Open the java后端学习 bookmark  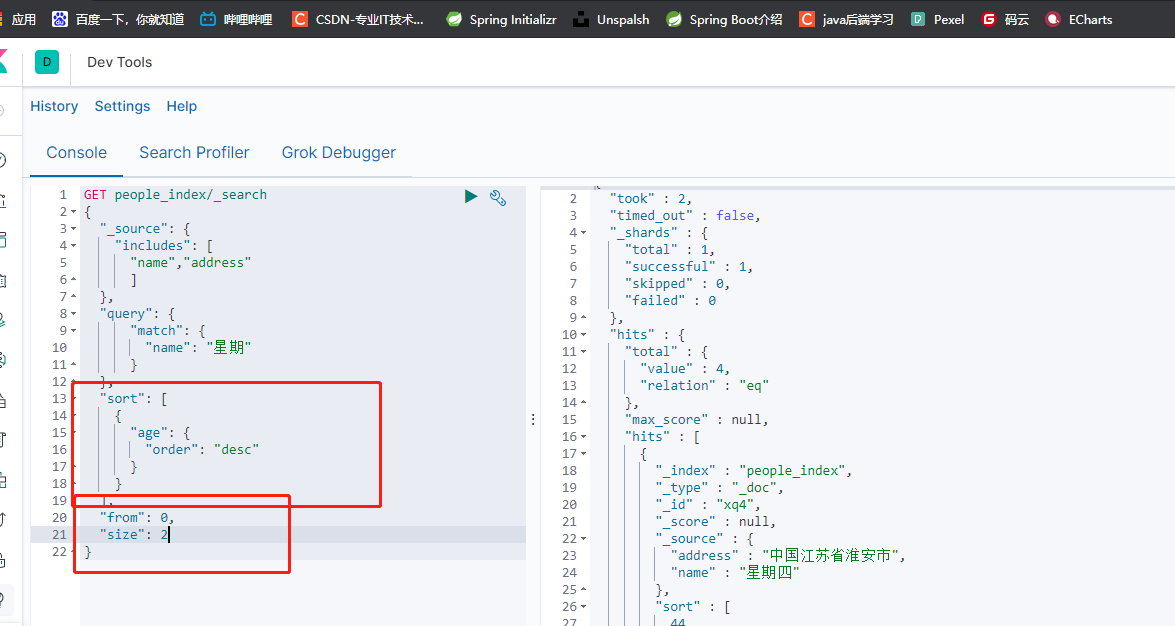coord(846,19)
